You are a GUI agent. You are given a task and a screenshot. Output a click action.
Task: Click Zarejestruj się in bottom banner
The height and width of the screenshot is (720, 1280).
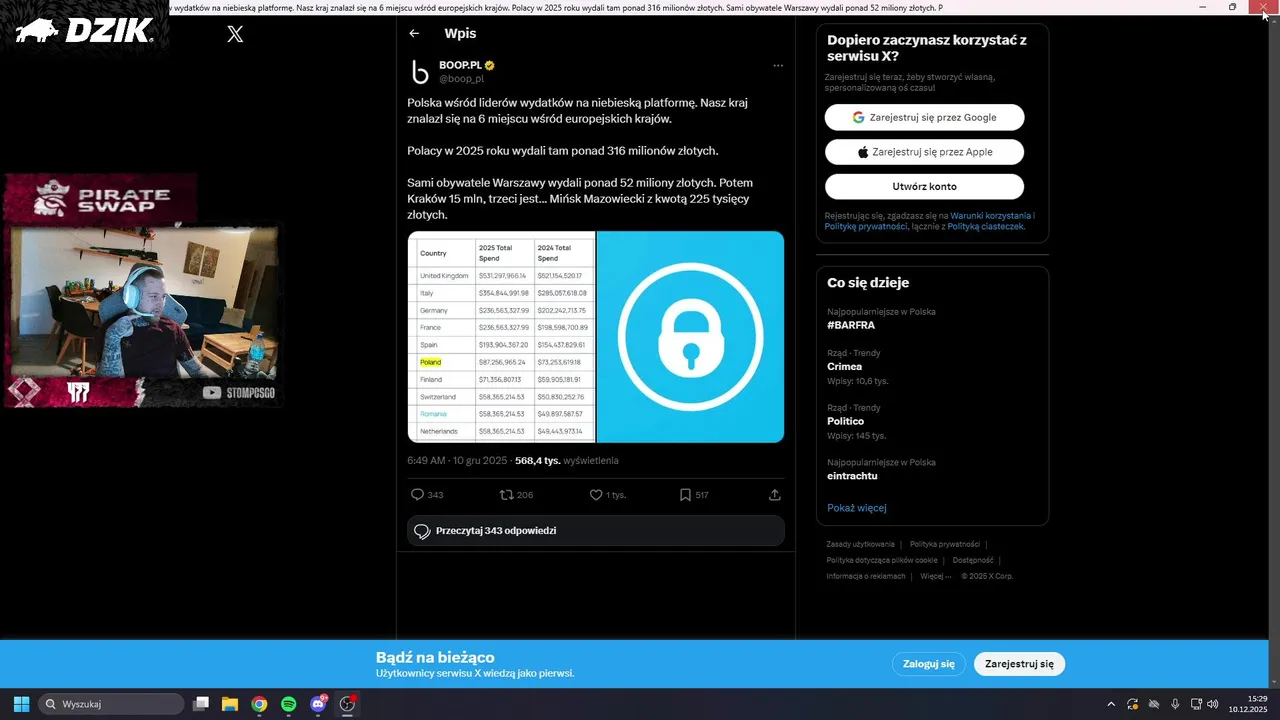[1019, 664]
